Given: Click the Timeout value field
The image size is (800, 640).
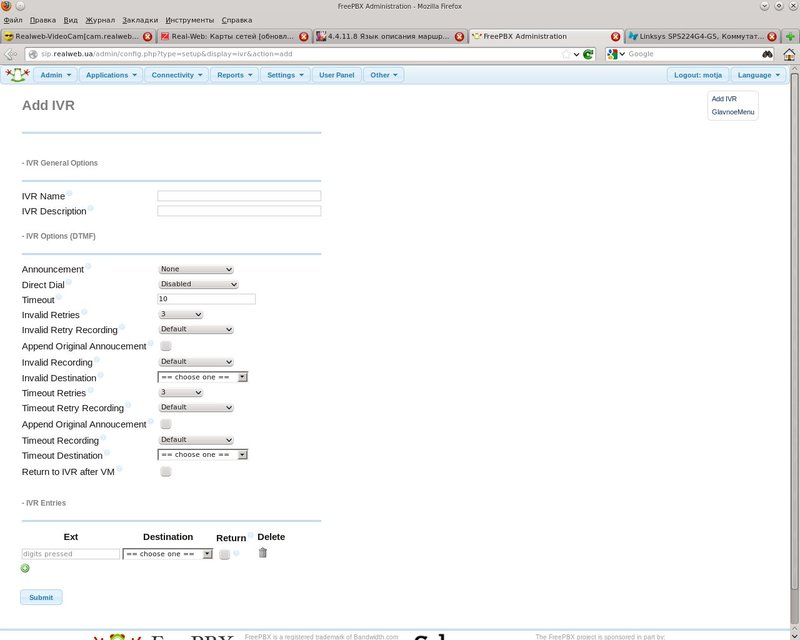Looking at the screenshot, I should tap(207, 299).
